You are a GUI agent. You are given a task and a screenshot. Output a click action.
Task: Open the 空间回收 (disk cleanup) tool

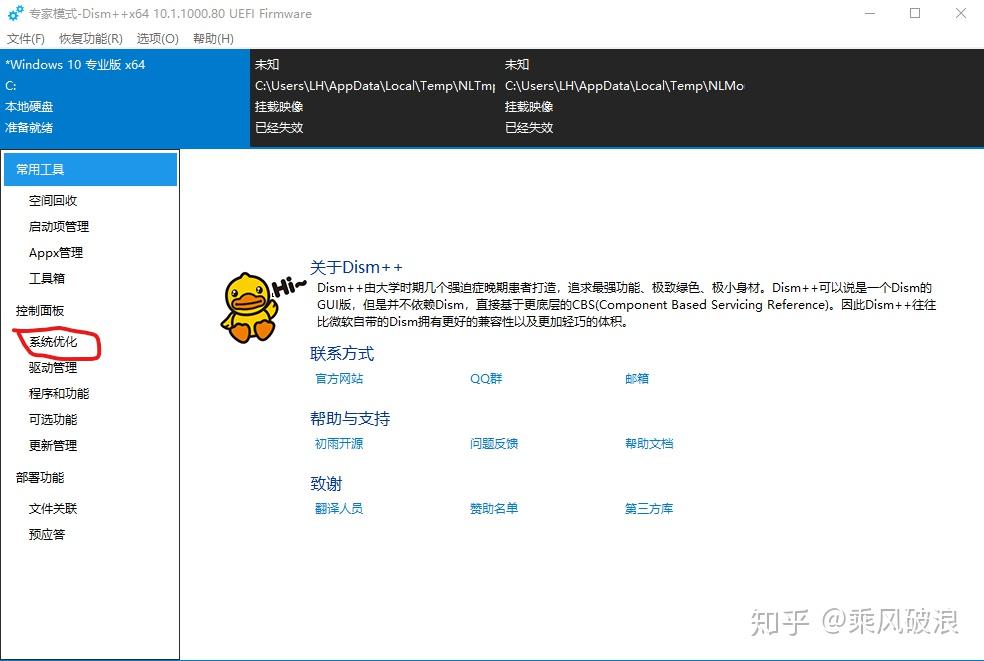[55, 200]
